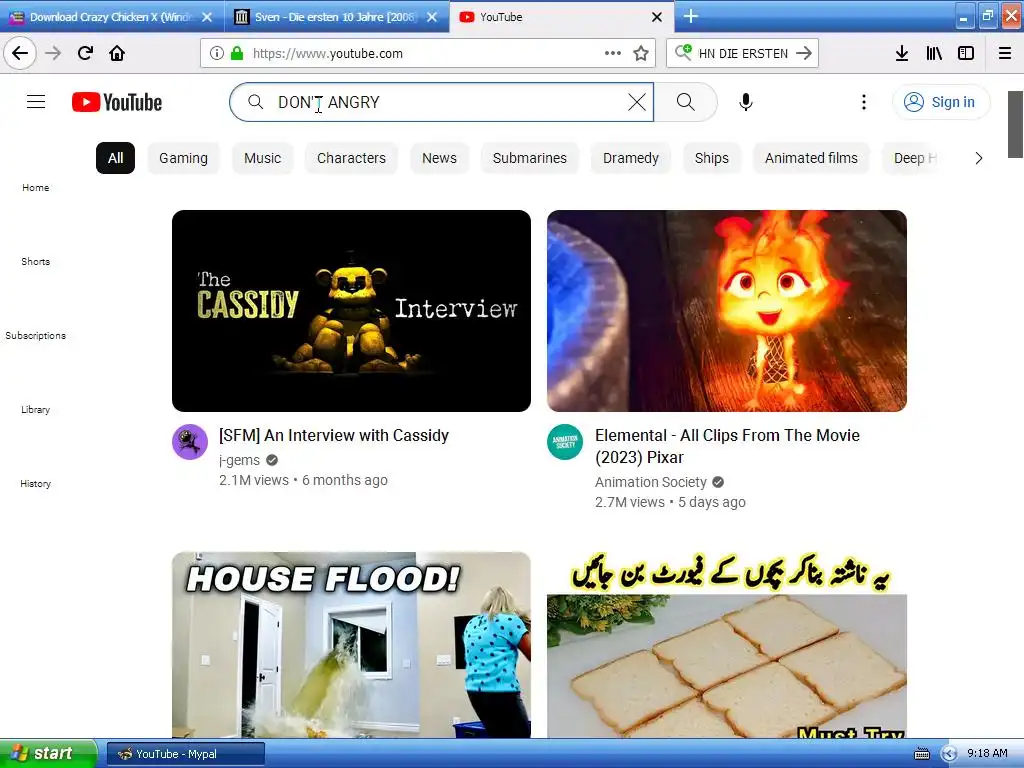Click the keyboard icon in system tray
Image resolution: width=1024 pixels, height=768 pixels.
point(921,754)
